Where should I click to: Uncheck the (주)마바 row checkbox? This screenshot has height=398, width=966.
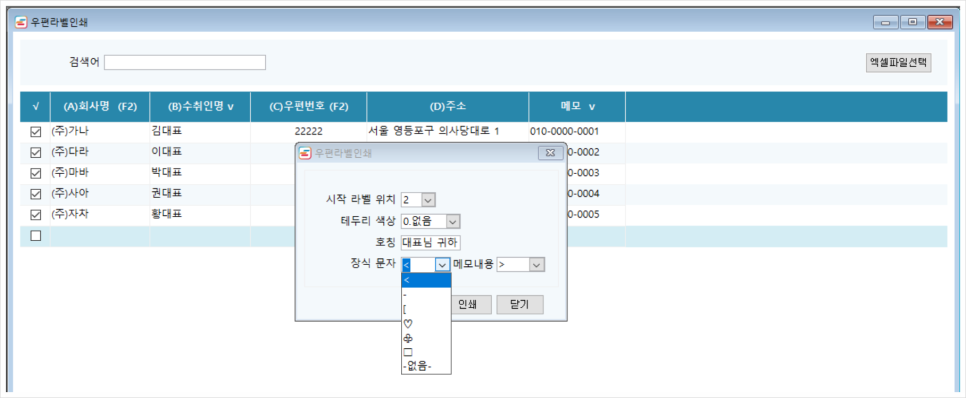click(36, 173)
